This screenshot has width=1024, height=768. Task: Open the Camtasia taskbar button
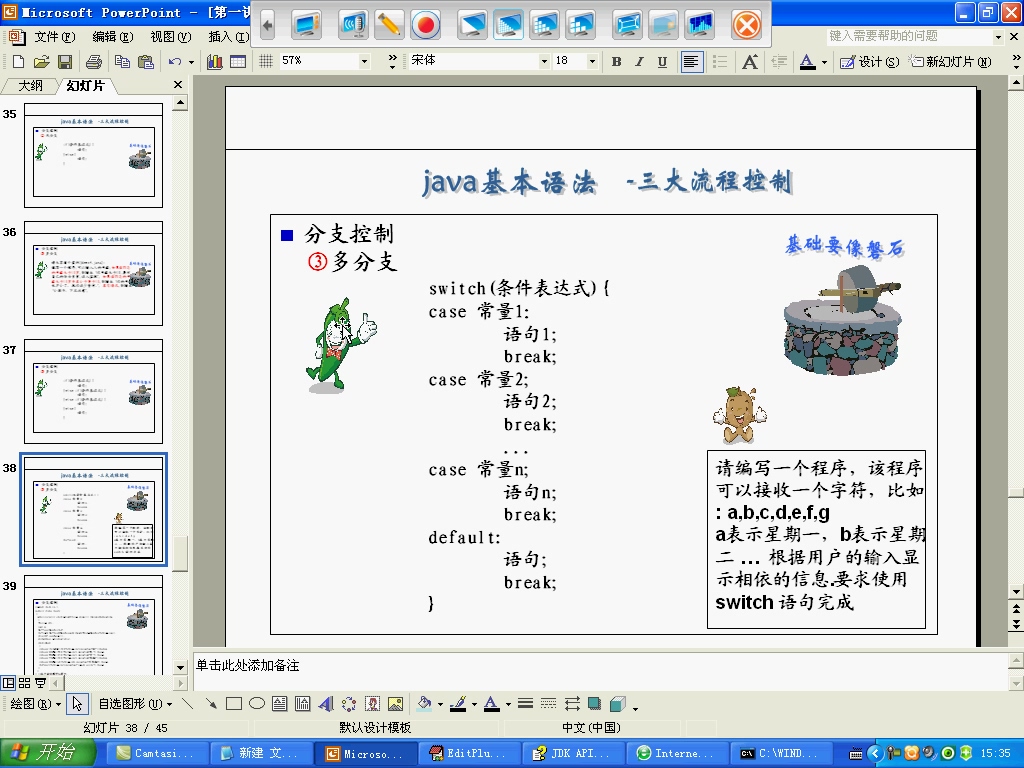(x=155, y=754)
